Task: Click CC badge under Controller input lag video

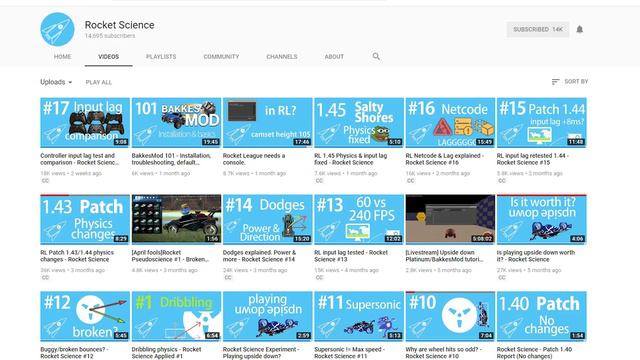Action: (45, 181)
